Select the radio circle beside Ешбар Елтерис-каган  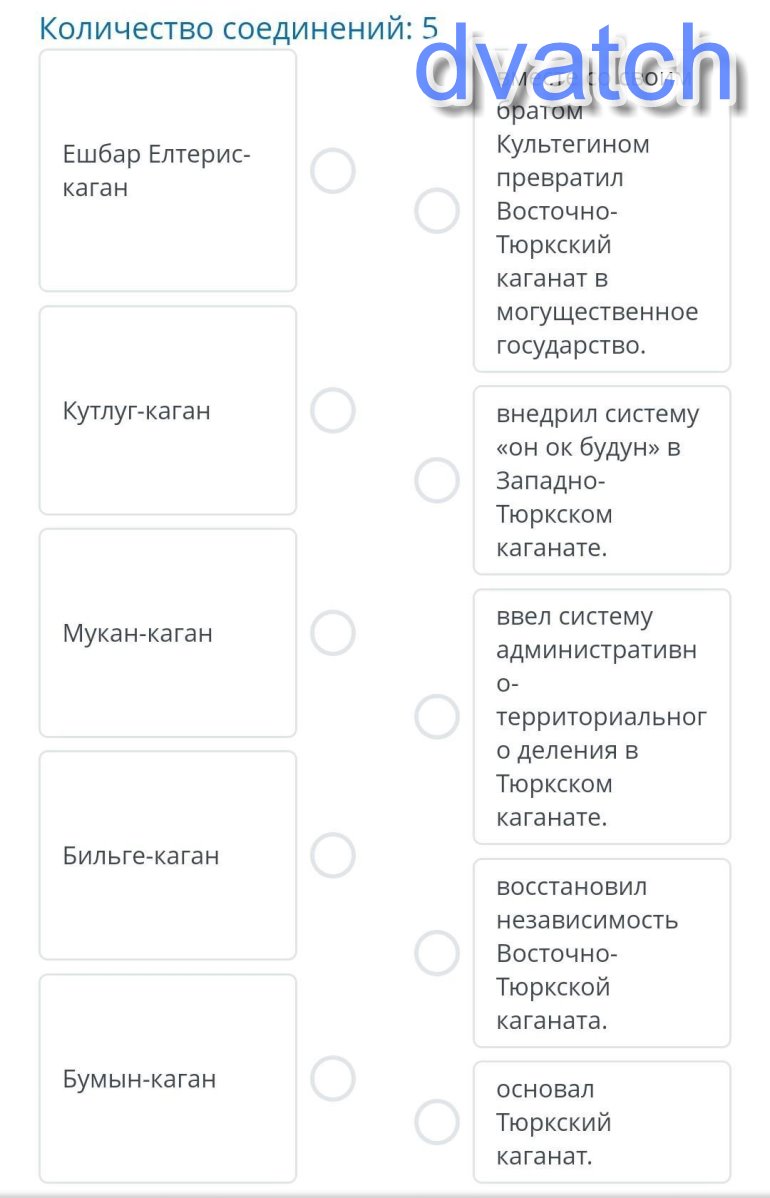(333, 171)
